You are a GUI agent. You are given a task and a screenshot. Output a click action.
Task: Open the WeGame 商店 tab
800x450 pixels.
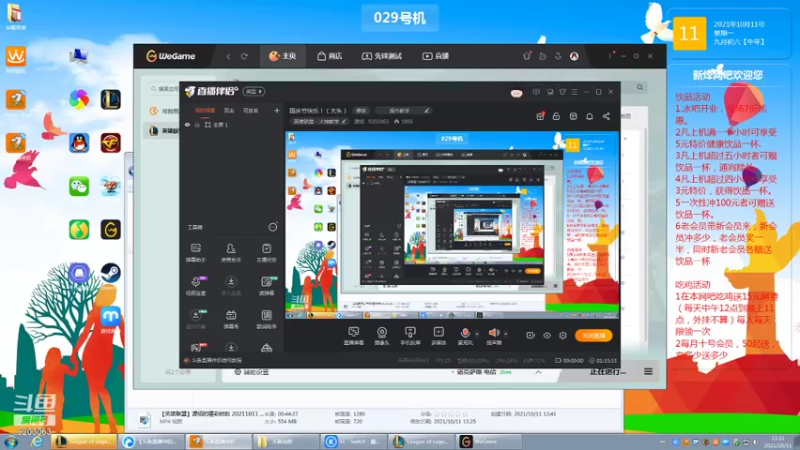click(x=330, y=56)
